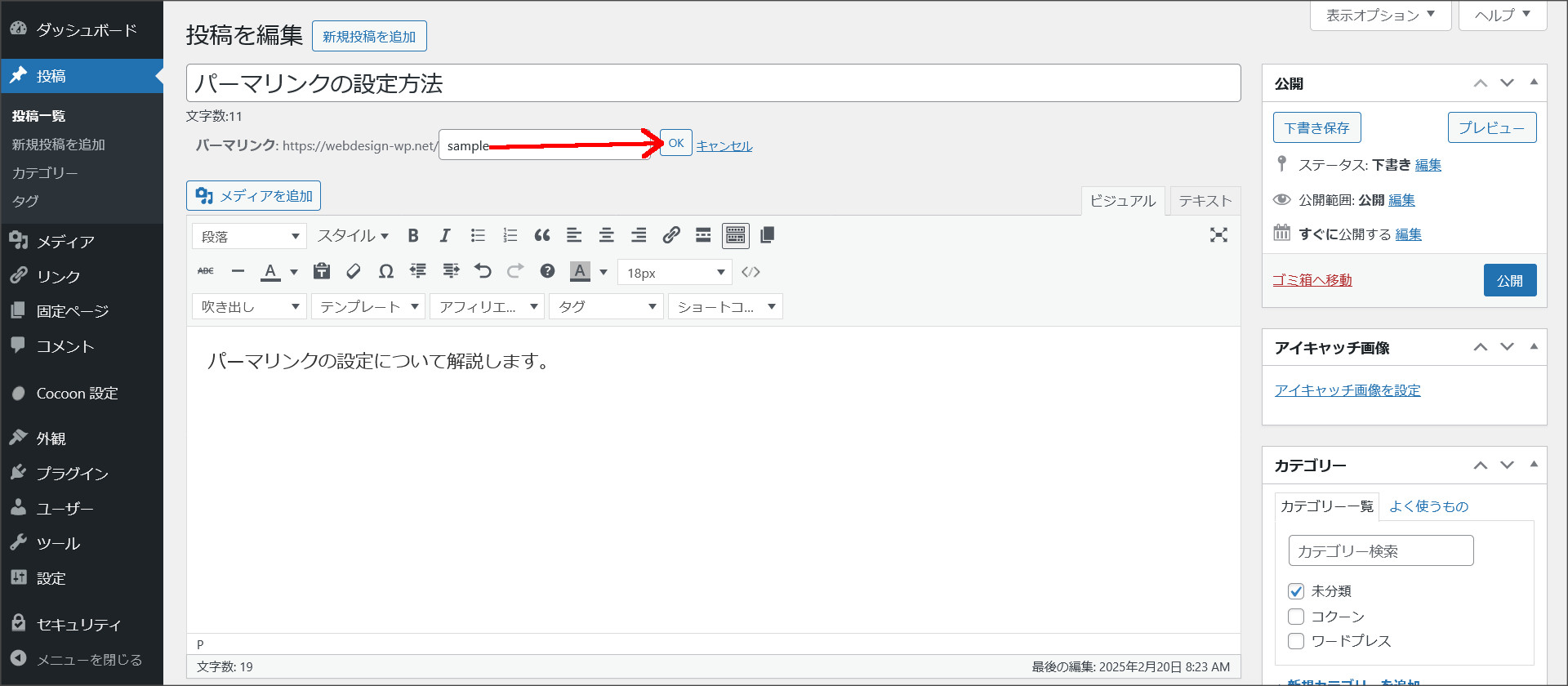The width and height of the screenshot is (1568, 686).
Task: Save the post with 下書き保存
Action: 1317,127
